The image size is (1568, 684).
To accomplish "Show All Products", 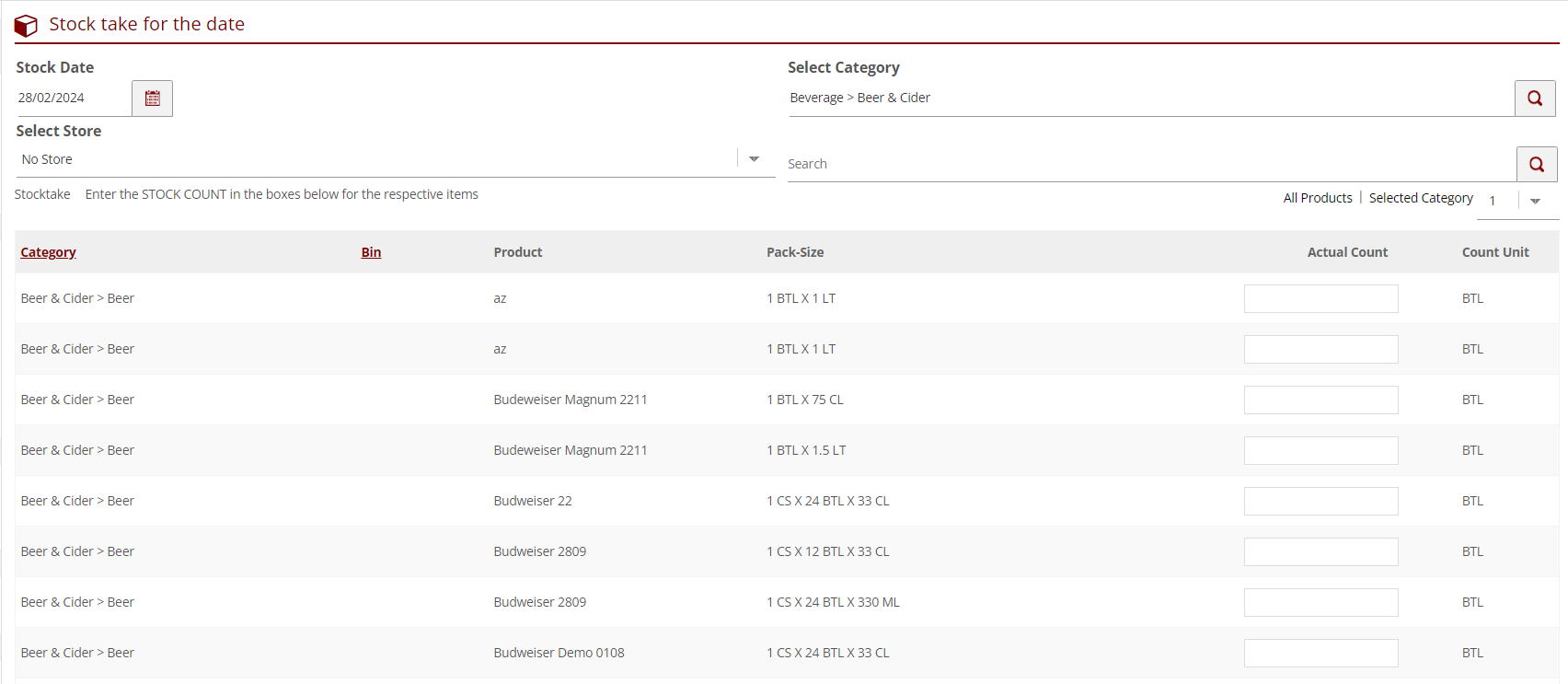I will click(1317, 198).
